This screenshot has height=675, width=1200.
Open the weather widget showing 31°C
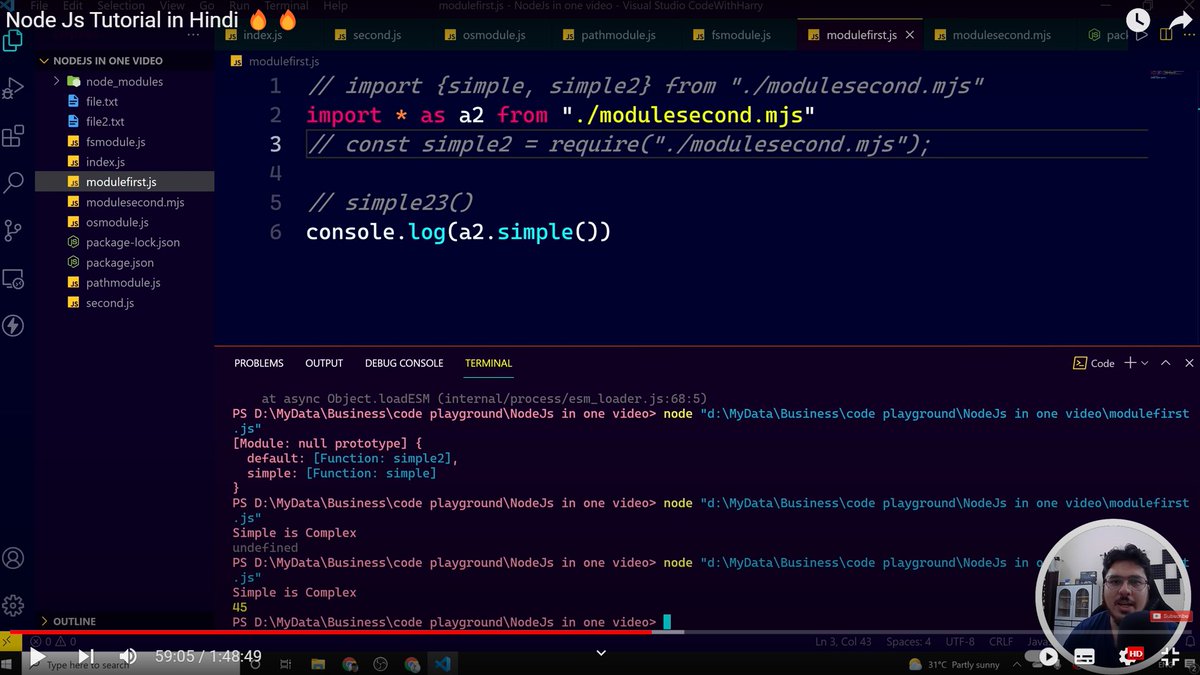point(954,664)
